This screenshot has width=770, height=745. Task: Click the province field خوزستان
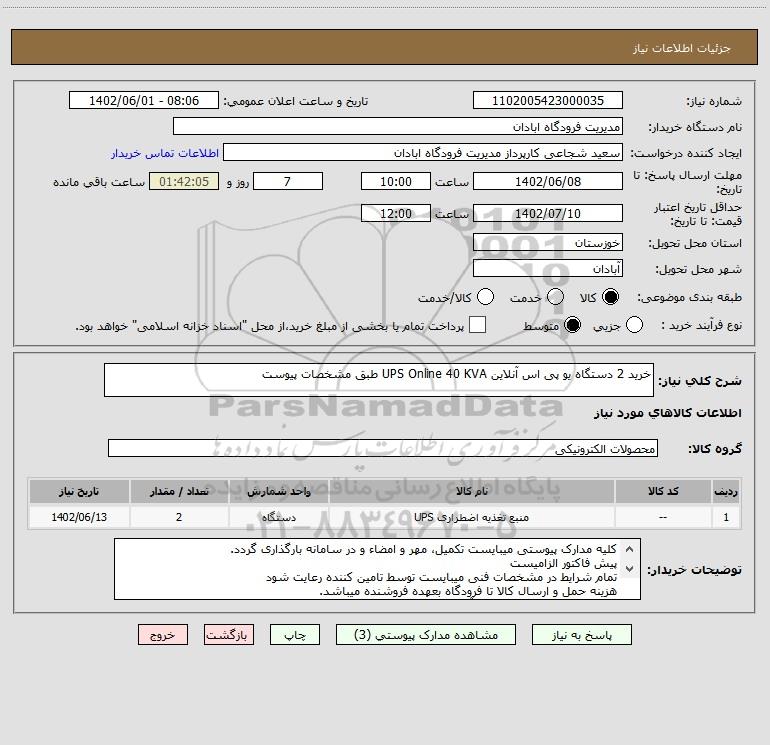(x=548, y=242)
